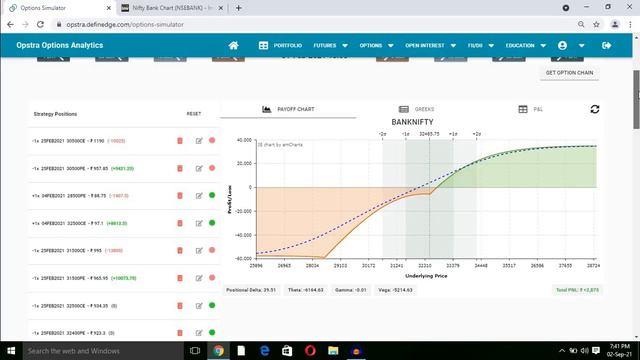This screenshot has width=640, height=360.
Task: Toggle the 25FEB2021 31500CE position dot
Action: pyautogui.click(x=212, y=250)
